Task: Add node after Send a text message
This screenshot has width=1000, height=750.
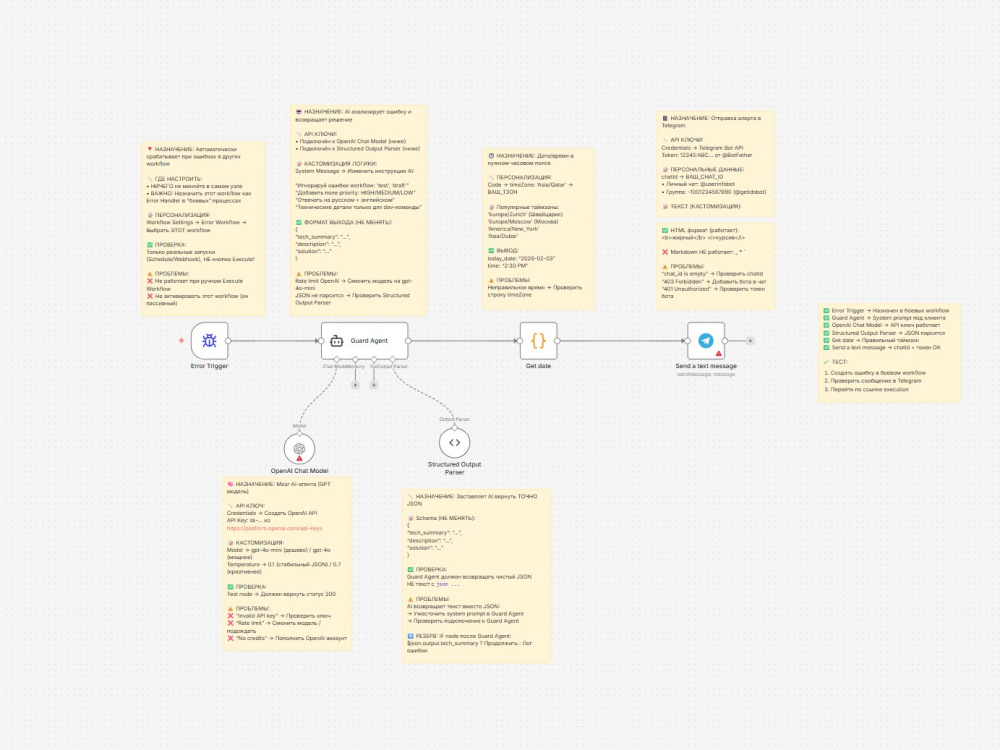Action: 750,341
